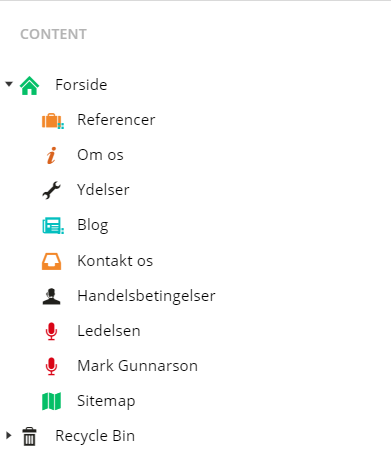
Task: Click the microphone icon next to Mark Gunnarson
Action: pos(51,366)
